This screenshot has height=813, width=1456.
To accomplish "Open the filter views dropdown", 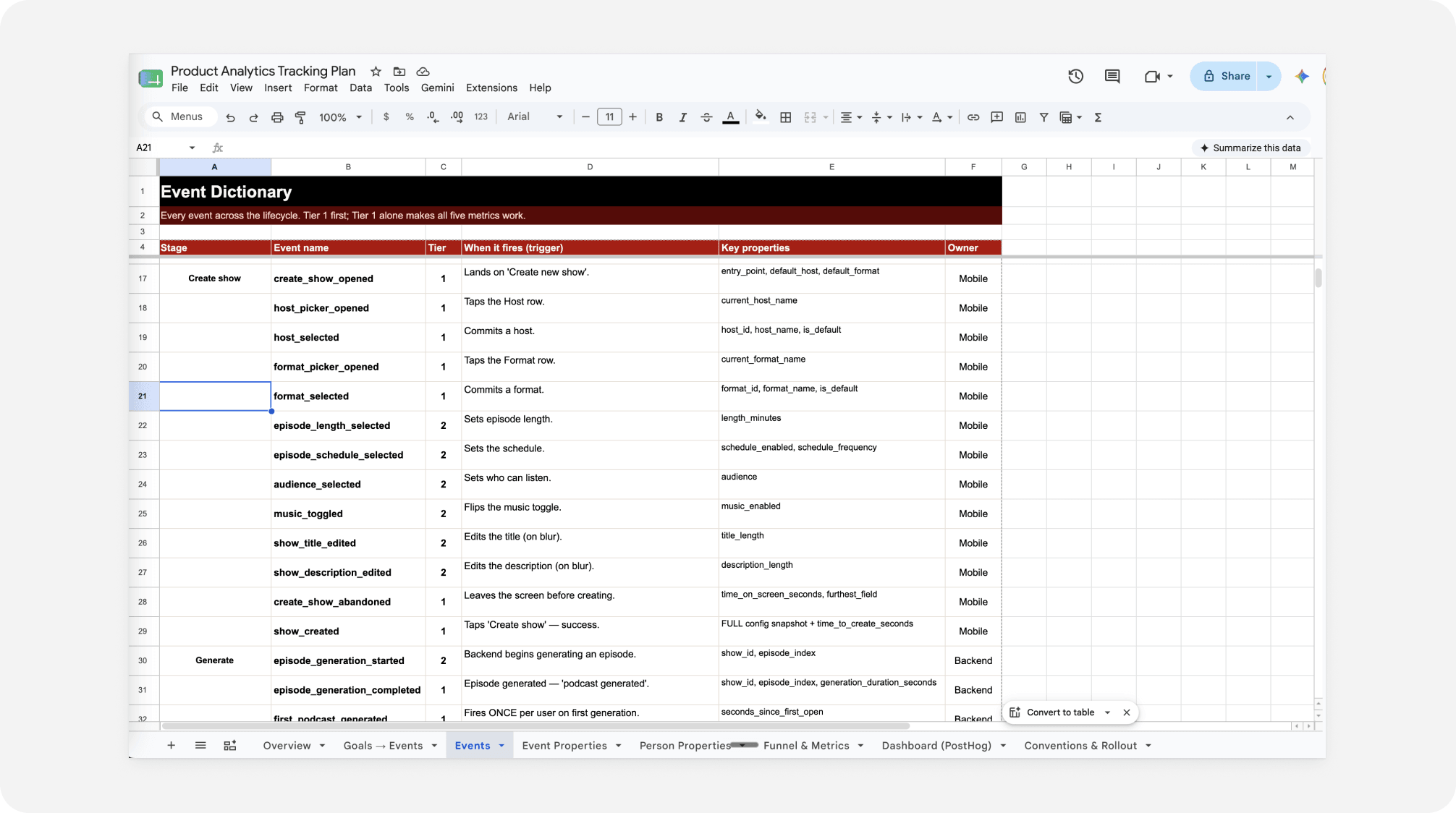I will 1071,117.
